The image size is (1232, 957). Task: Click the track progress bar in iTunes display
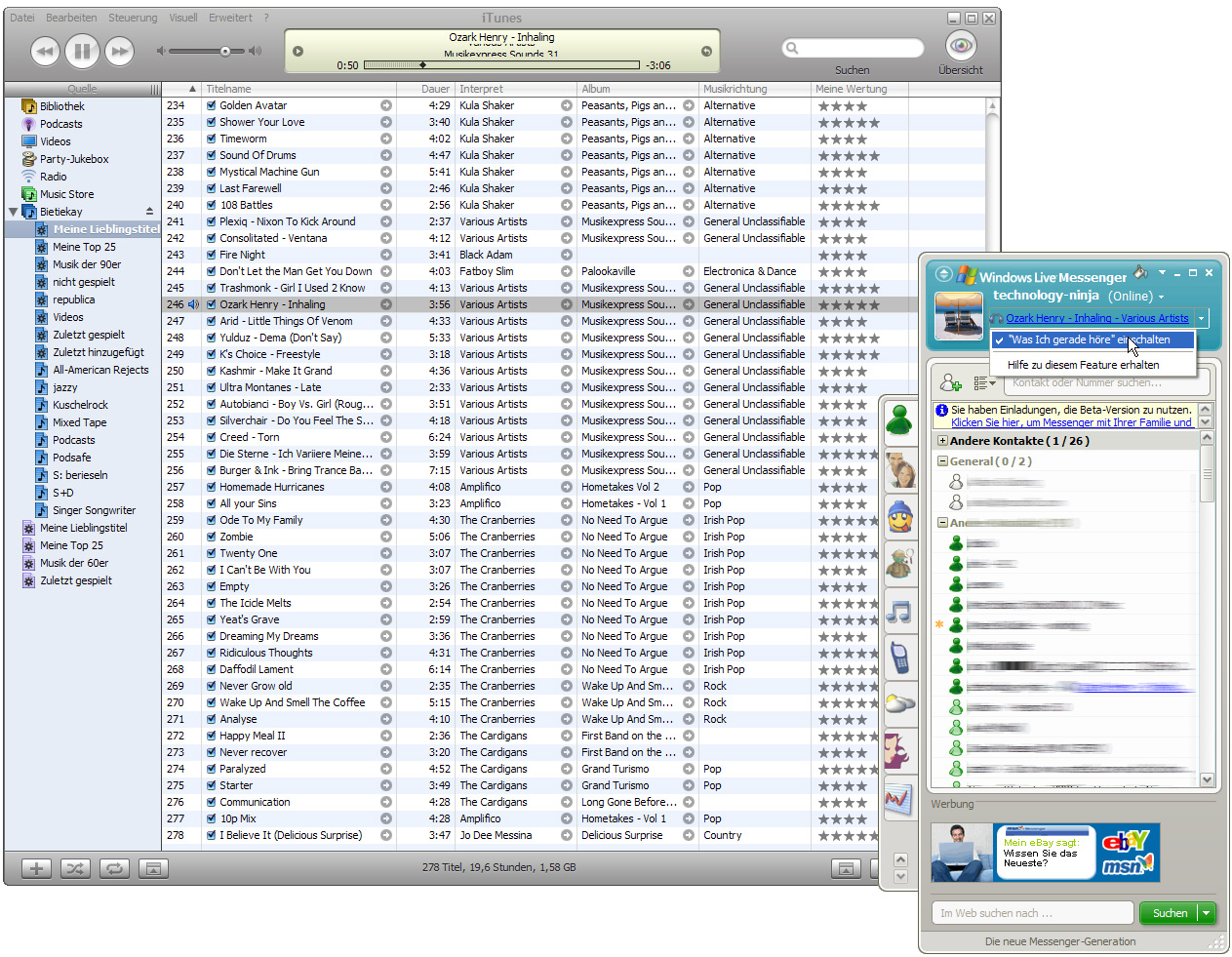[x=501, y=65]
